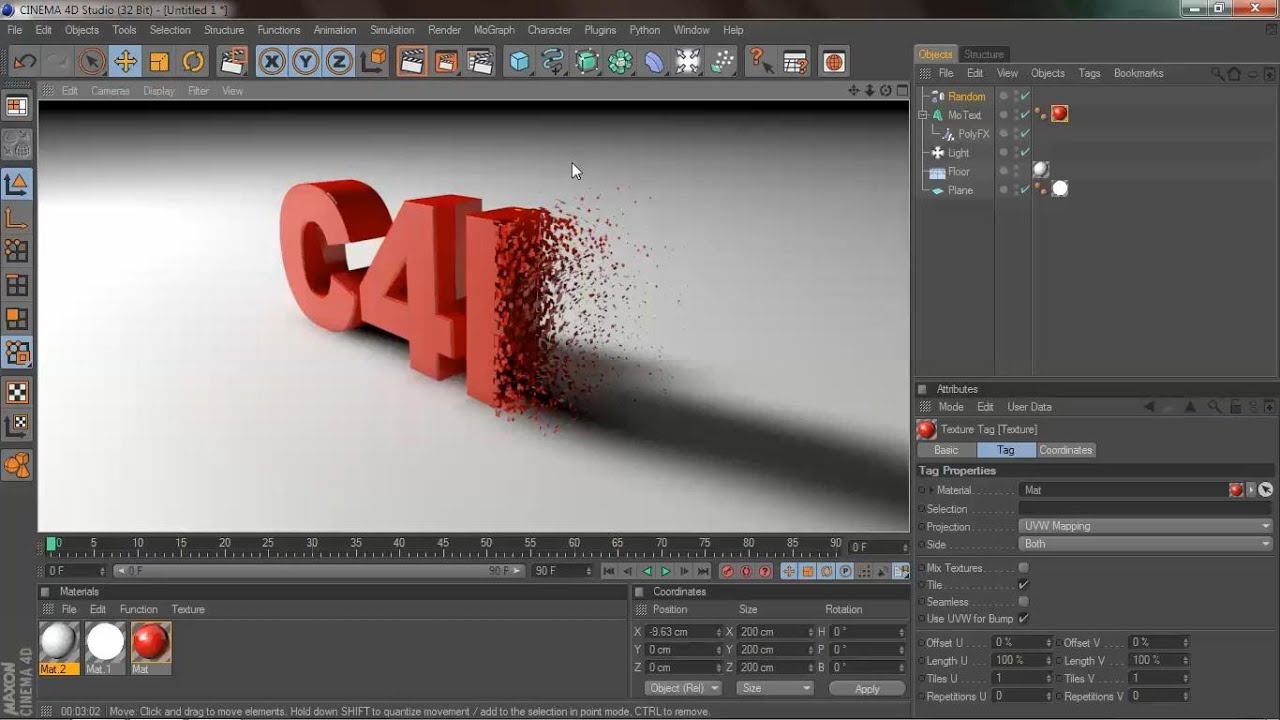
Task: Select the red Mat material swatch
Action: click(151, 643)
